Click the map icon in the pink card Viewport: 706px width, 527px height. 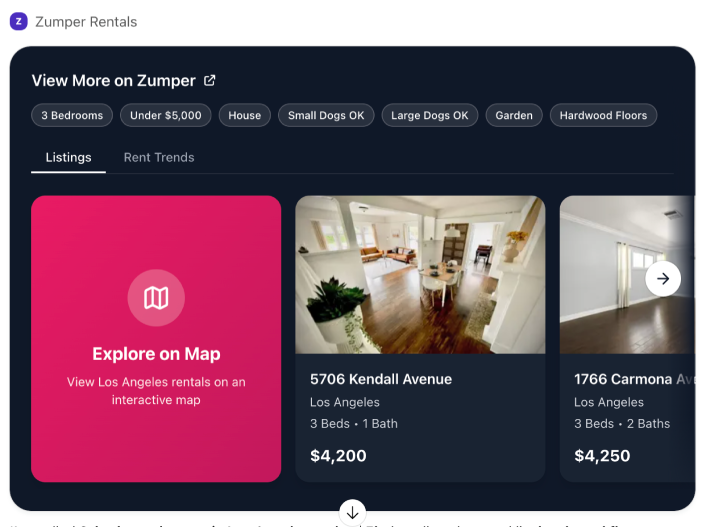point(156,297)
